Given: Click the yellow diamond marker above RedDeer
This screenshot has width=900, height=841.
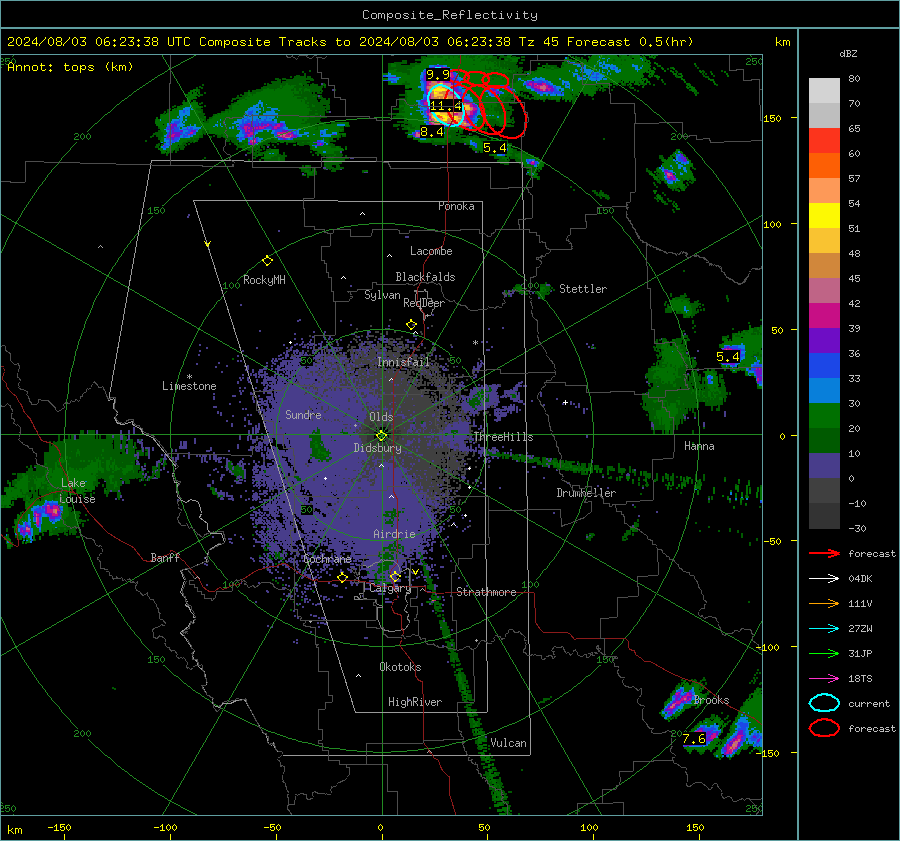Looking at the screenshot, I should pos(411,325).
